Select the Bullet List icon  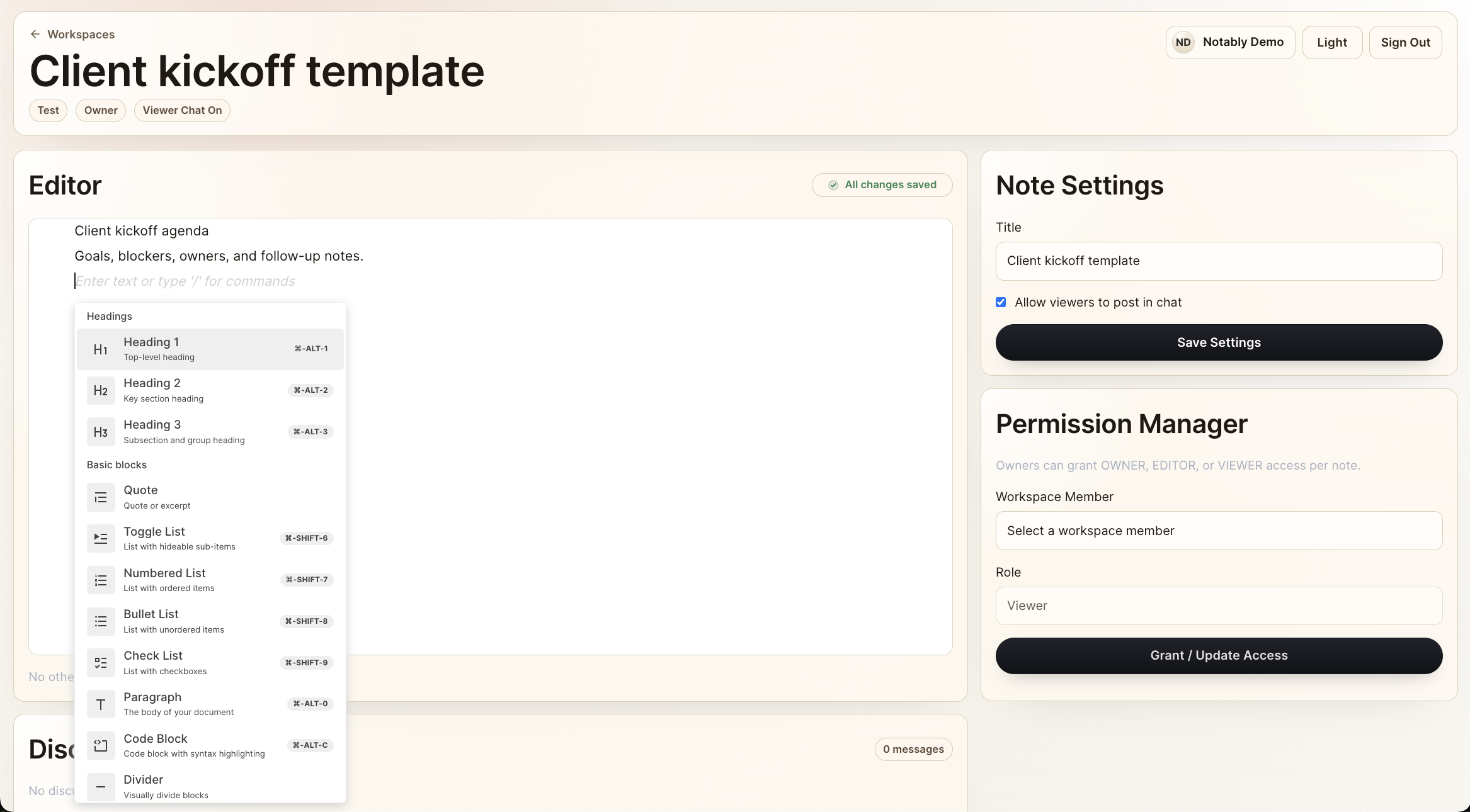click(100, 621)
